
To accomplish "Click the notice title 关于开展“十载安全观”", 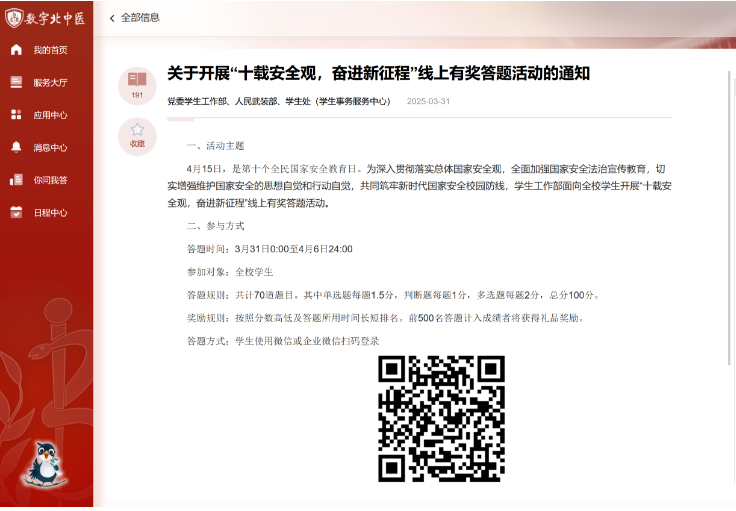I will (x=378, y=74).
